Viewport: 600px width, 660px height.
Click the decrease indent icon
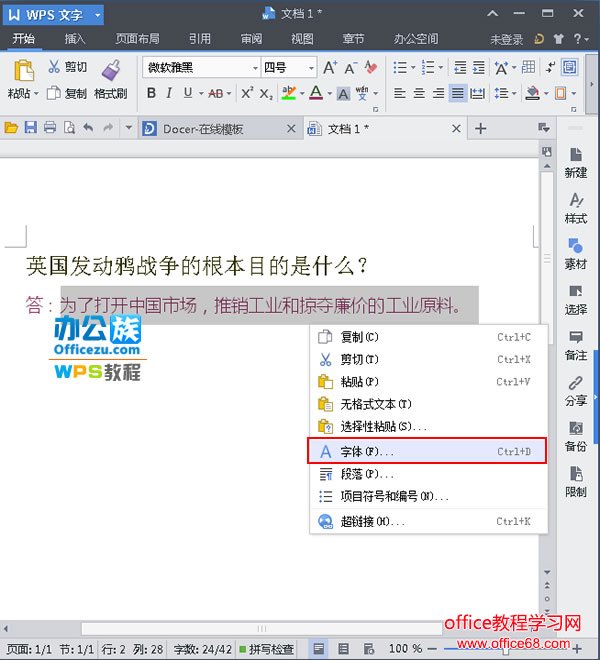pos(460,67)
